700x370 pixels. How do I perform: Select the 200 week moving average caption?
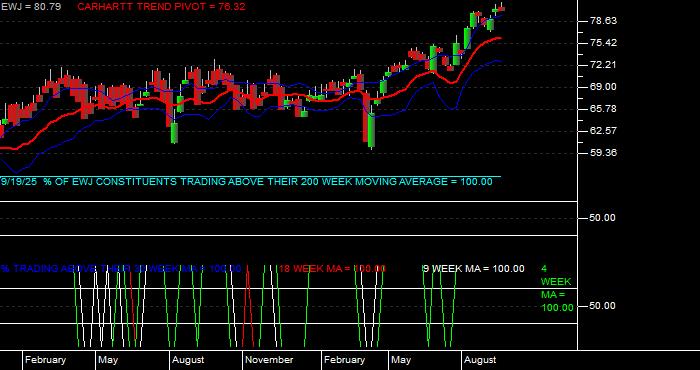coord(246,182)
